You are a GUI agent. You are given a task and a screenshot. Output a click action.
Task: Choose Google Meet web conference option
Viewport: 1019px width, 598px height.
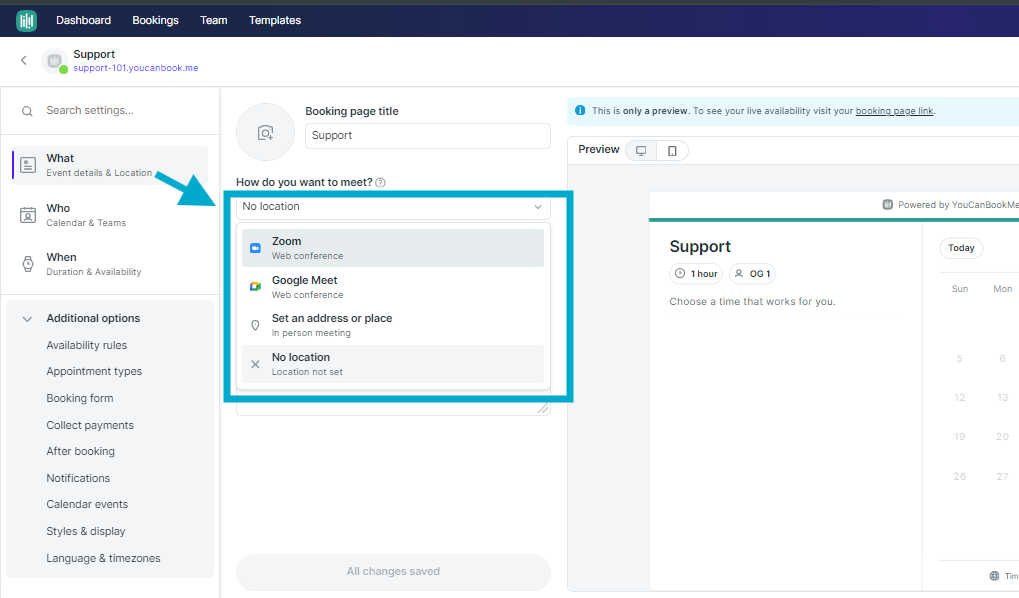393,287
